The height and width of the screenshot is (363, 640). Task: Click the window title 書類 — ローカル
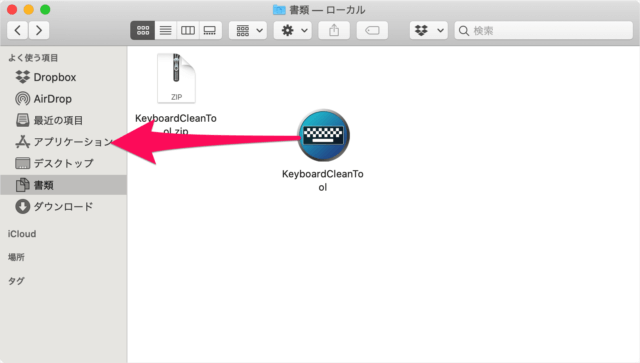point(327,10)
